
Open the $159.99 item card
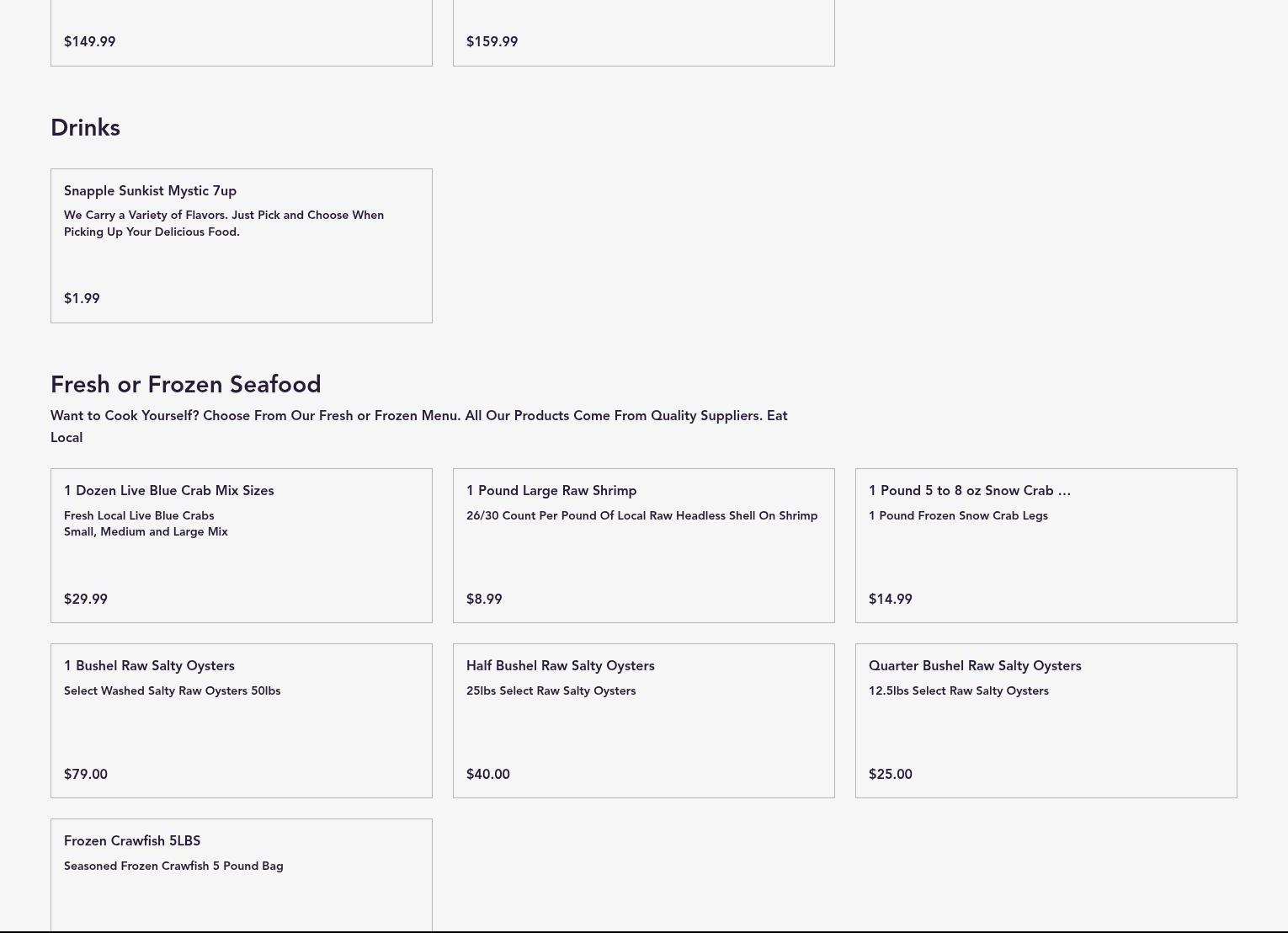(644, 33)
